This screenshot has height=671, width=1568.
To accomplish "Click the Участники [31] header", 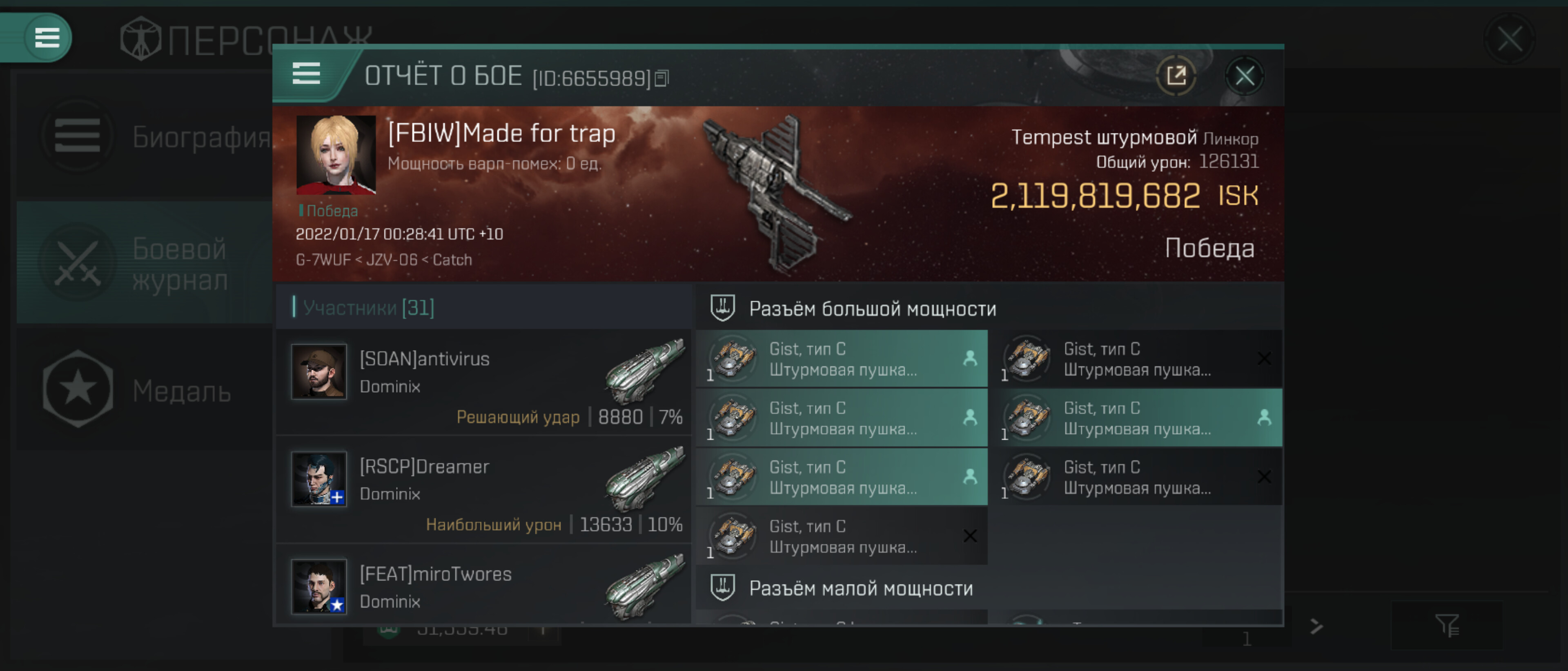I will click(368, 308).
